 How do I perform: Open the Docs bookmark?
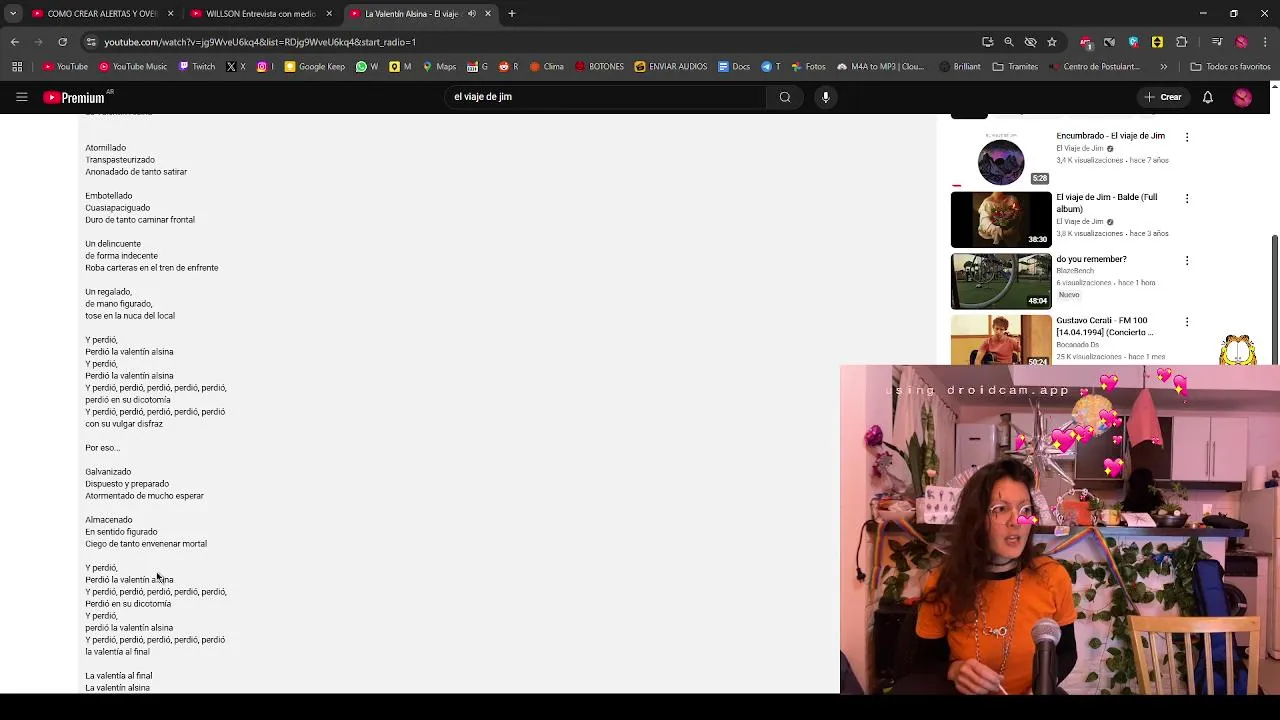click(x=734, y=67)
